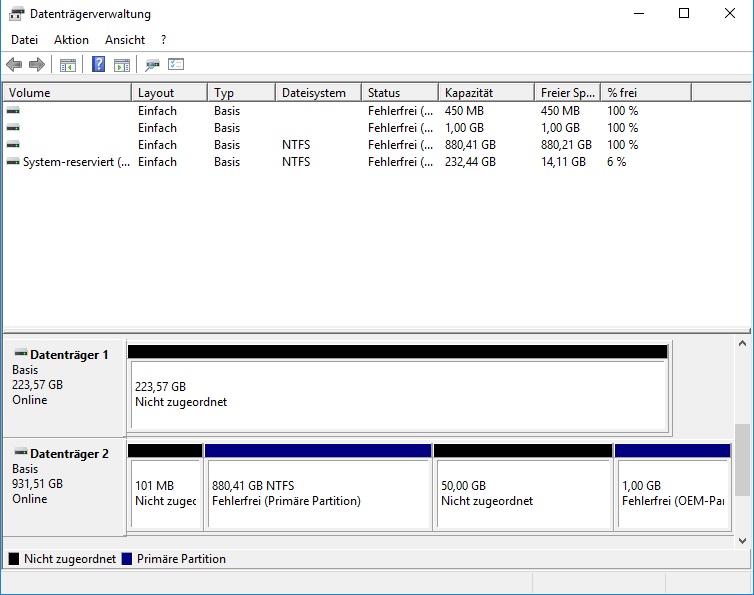The height and width of the screenshot is (595, 754).
Task: Open the Ansicht menu
Action: [125, 40]
